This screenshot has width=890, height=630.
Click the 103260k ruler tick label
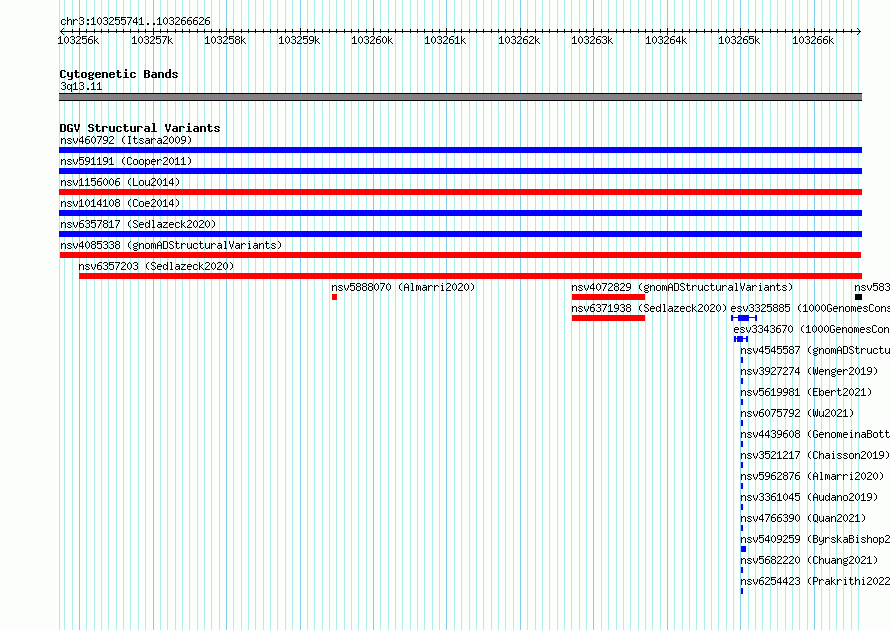(x=372, y=40)
